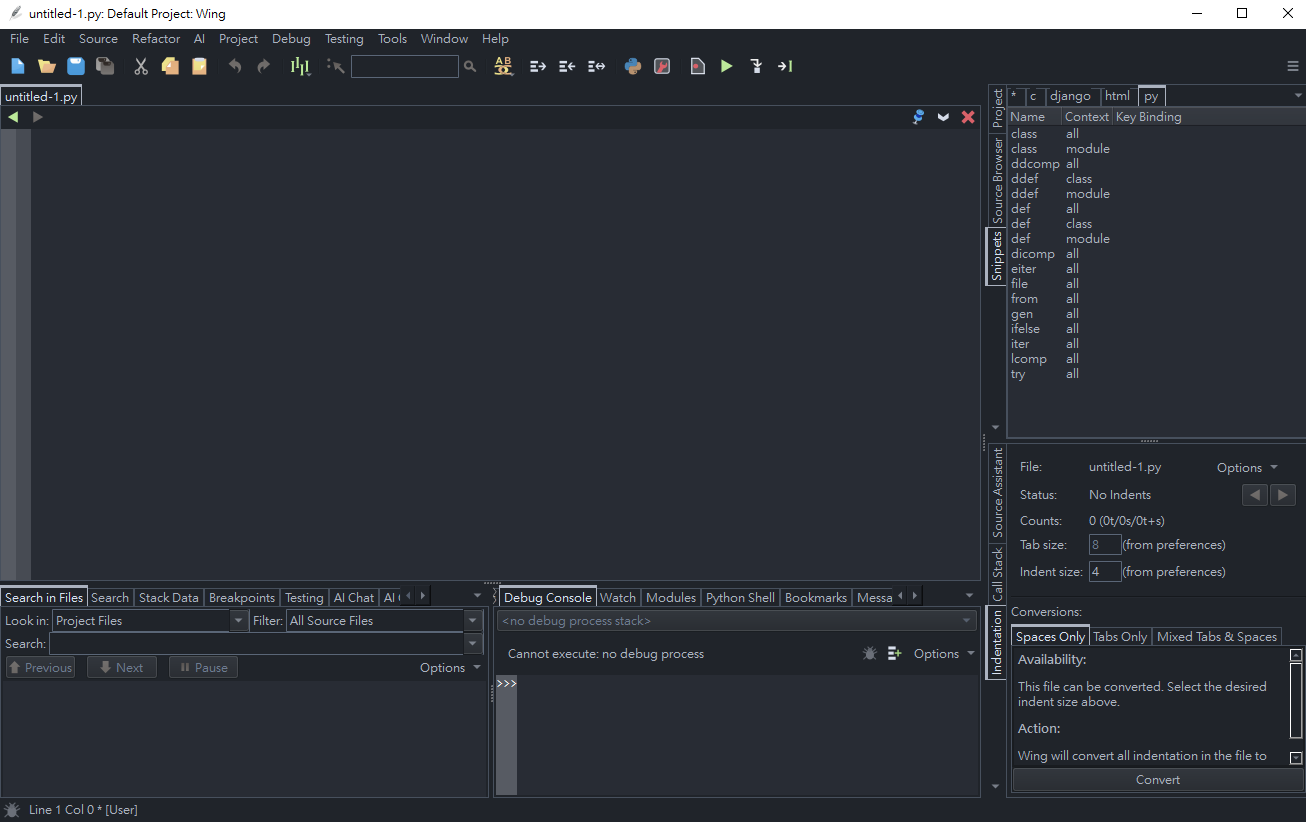The width and height of the screenshot is (1306, 822).
Task: Click the bug icon in Debug Console
Action: point(869,653)
